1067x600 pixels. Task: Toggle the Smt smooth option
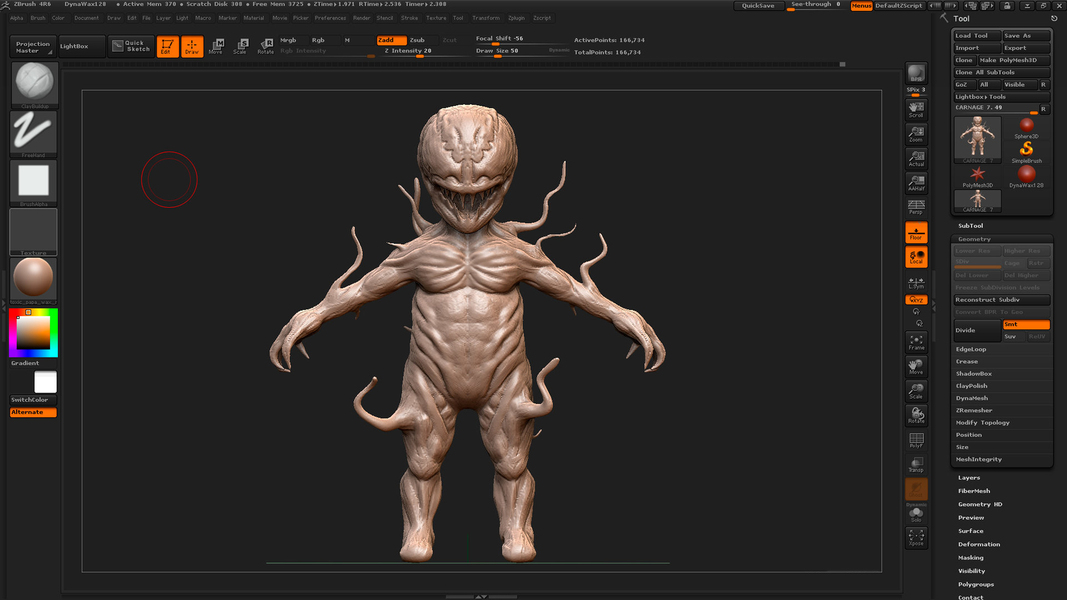[x=1026, y=324]
